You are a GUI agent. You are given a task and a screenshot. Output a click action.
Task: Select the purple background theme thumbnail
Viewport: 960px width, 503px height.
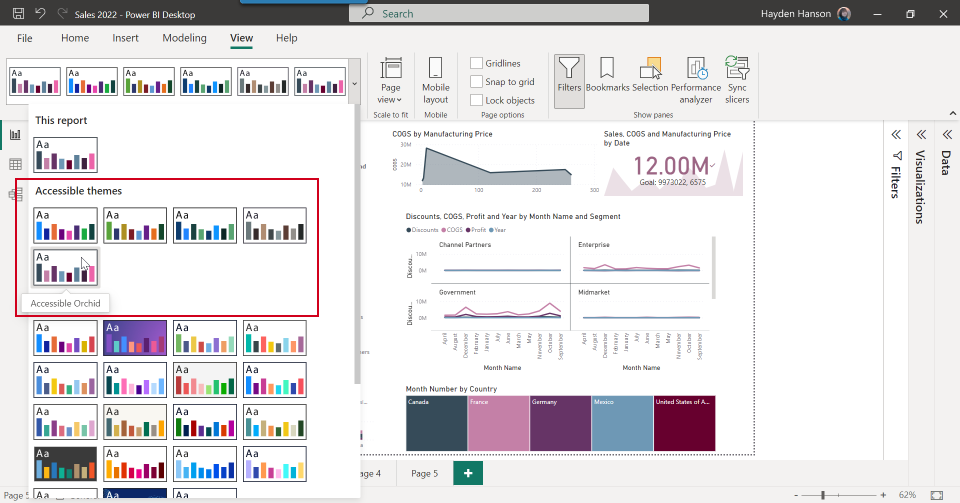tap(135, 338)
